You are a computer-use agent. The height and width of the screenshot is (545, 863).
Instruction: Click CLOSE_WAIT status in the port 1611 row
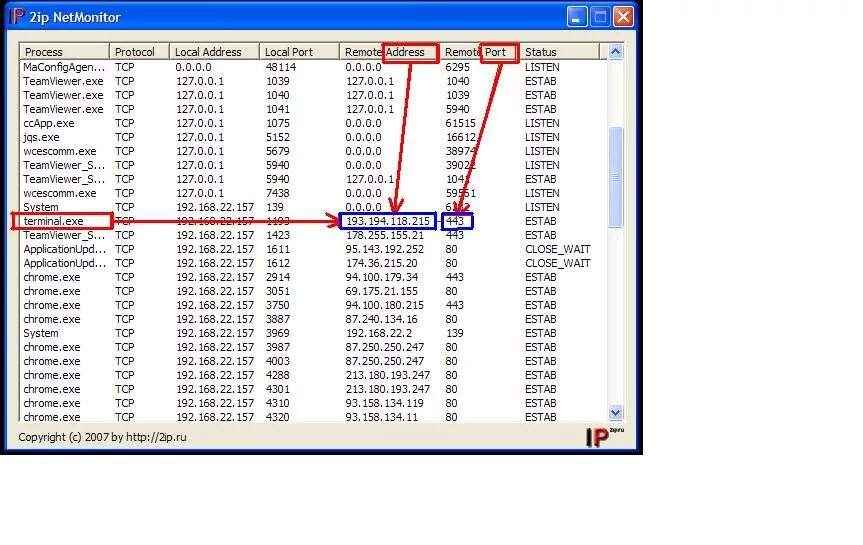click(x=558, y=249)
